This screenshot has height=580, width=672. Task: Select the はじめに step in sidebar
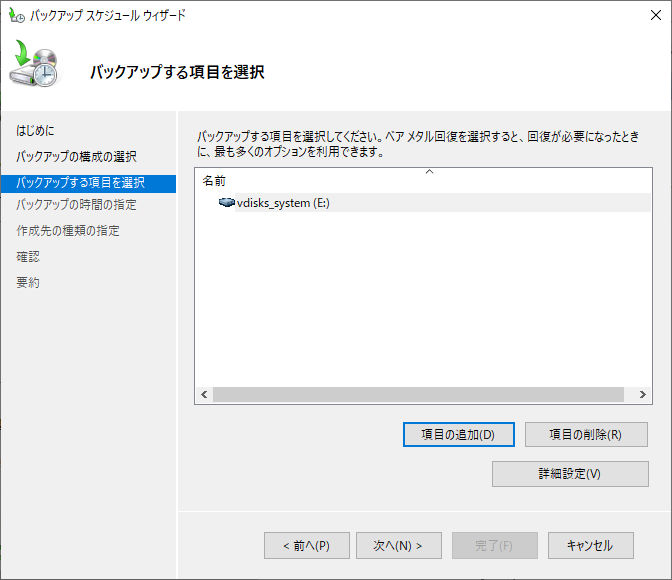pyautogui.click(x=35, y=130)
